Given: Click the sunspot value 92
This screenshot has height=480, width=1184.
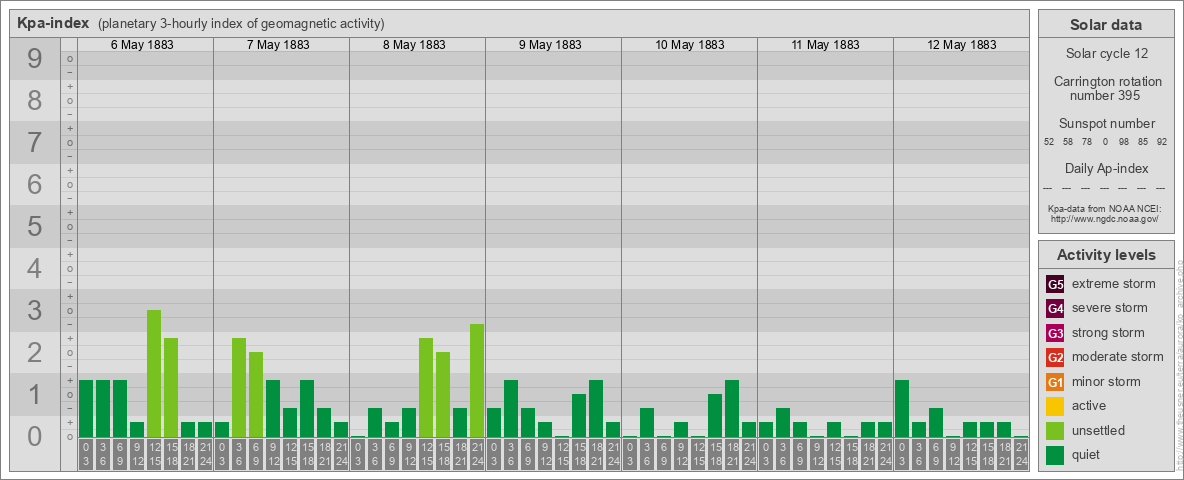Looking at the screenshot, I should (x=1161, y=142).
